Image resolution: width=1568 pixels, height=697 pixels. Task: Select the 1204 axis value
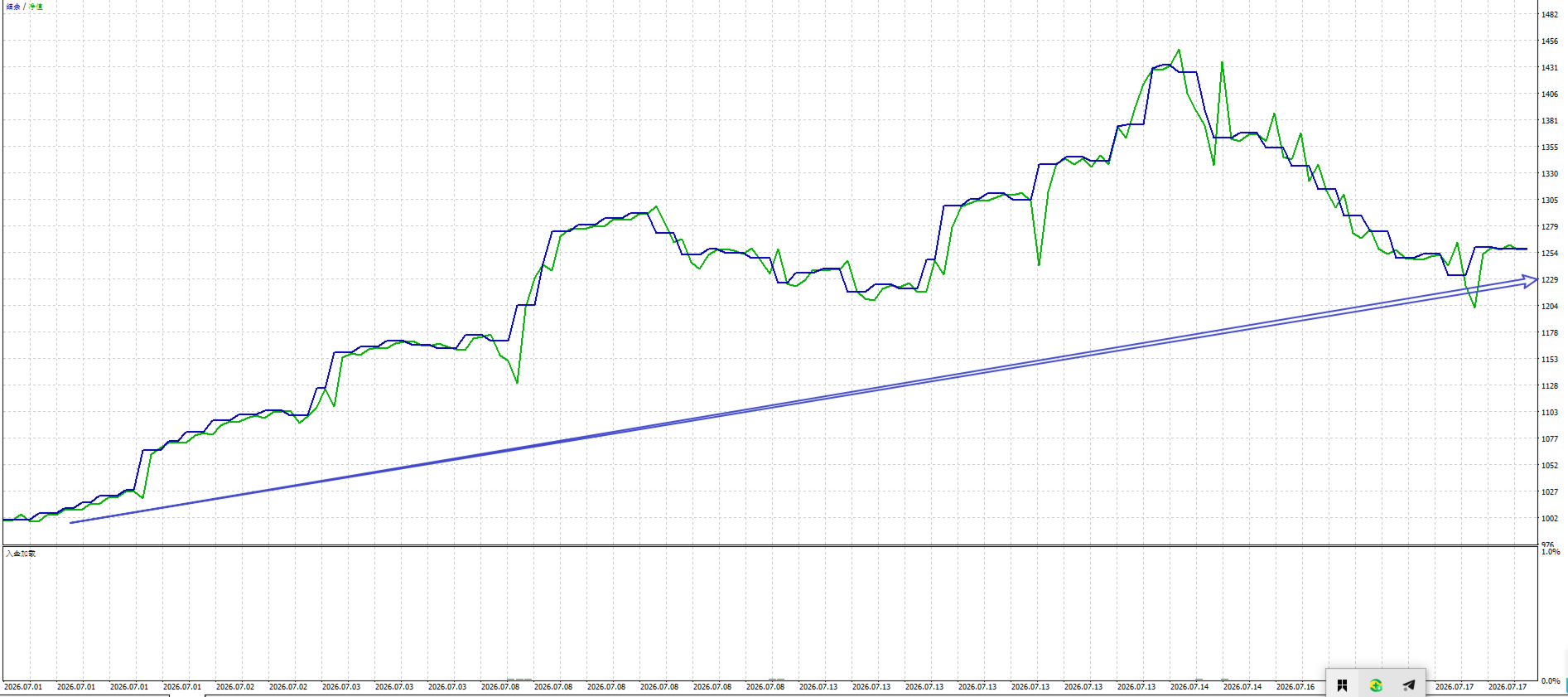point(1549,307)
